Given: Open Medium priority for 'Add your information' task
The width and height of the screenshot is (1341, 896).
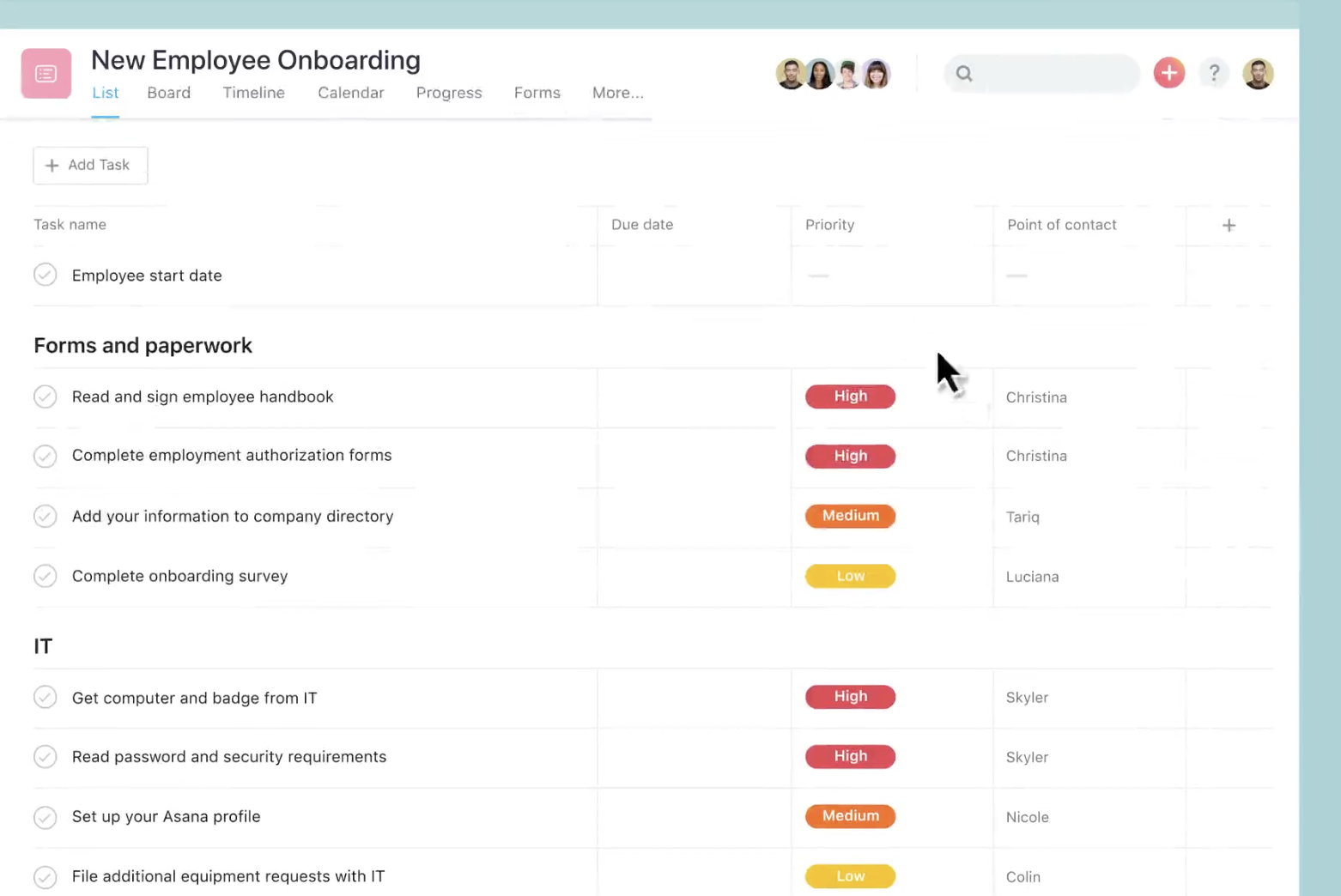Looking at the screenshot, I should 850,516.
